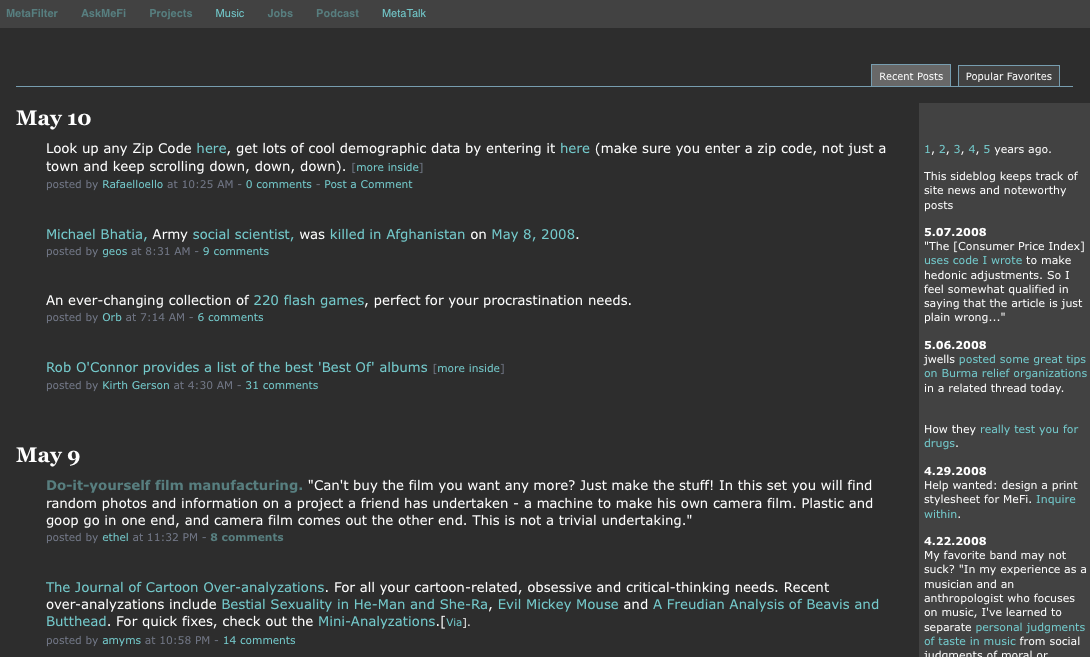View posts from '4' years ago
The width and height of the screenshot is (1090, 657).
pyautogui.click(x=972, y=149)
